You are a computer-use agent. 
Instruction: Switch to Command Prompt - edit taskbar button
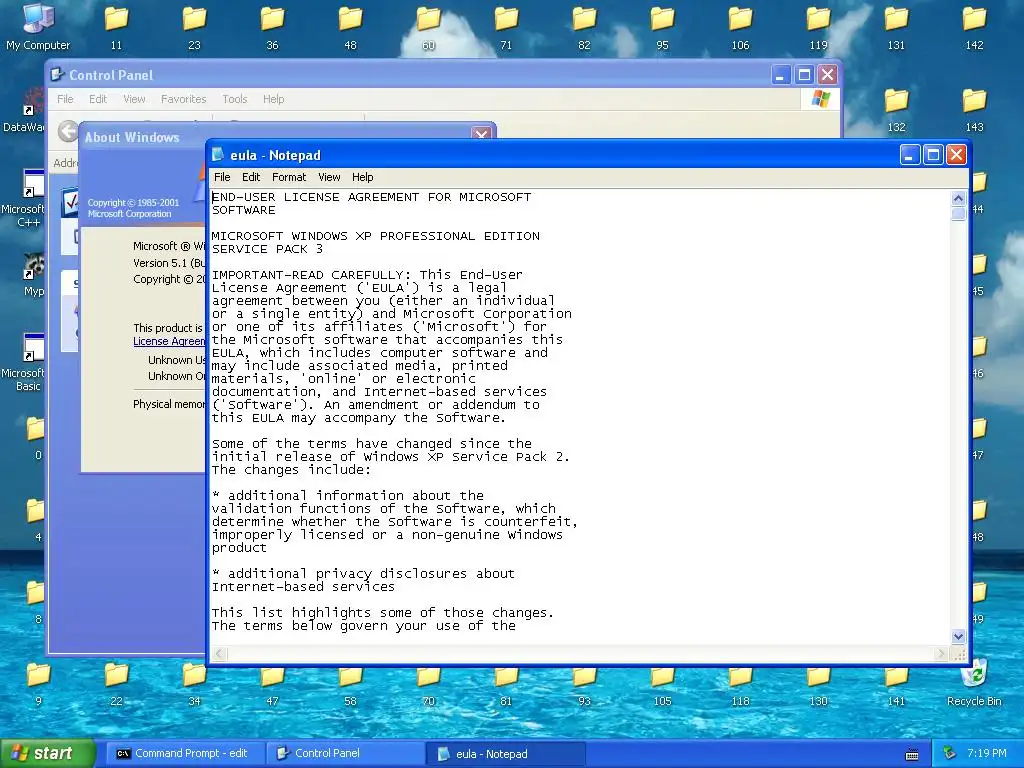185,754
